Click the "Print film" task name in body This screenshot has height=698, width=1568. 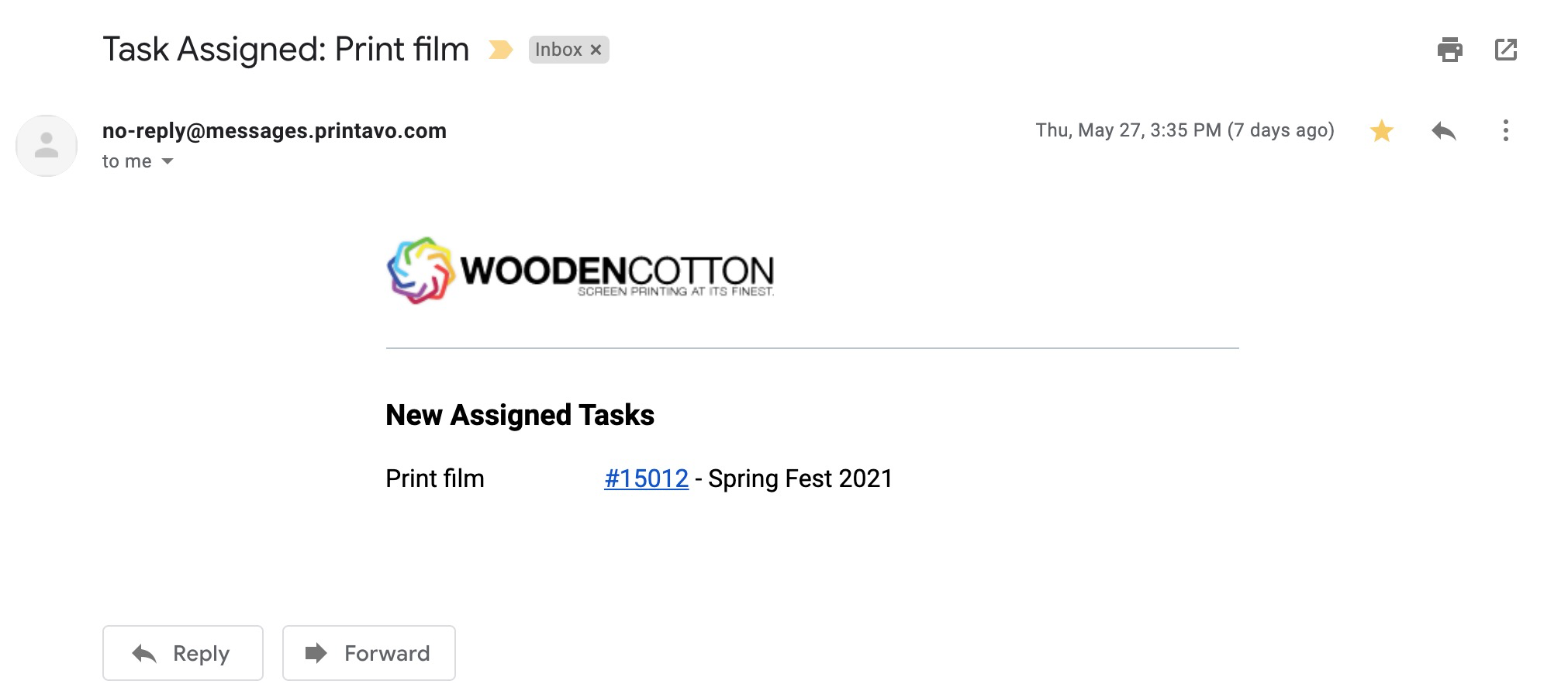[435, 479]
